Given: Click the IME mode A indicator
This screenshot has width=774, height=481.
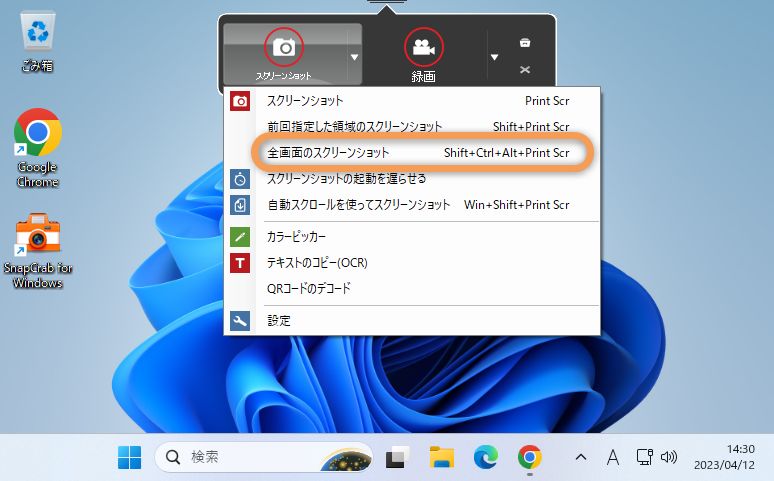Looking at the screenshot, I should (613, 457).
